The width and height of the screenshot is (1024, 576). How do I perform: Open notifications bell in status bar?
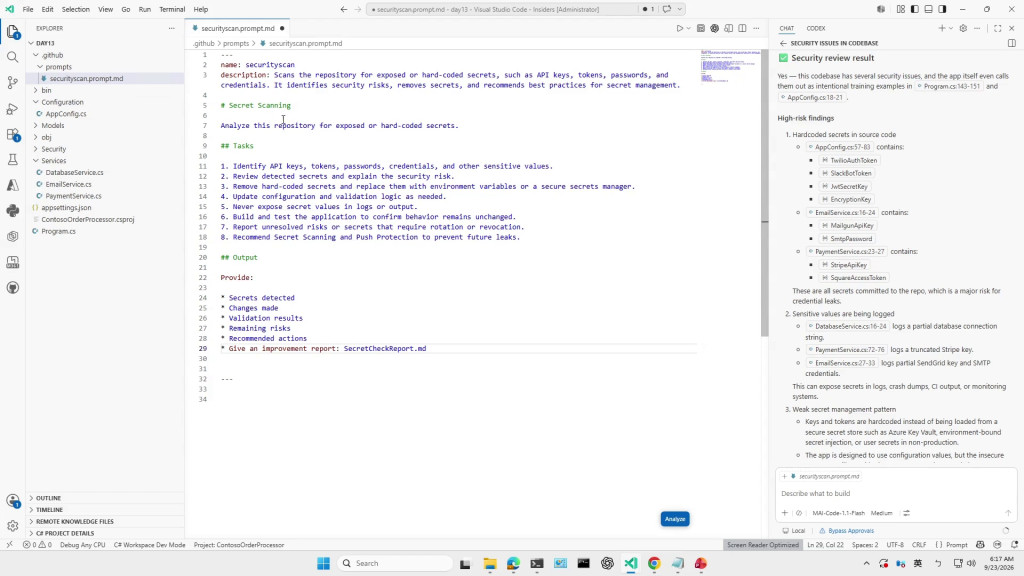point(1014,545)
